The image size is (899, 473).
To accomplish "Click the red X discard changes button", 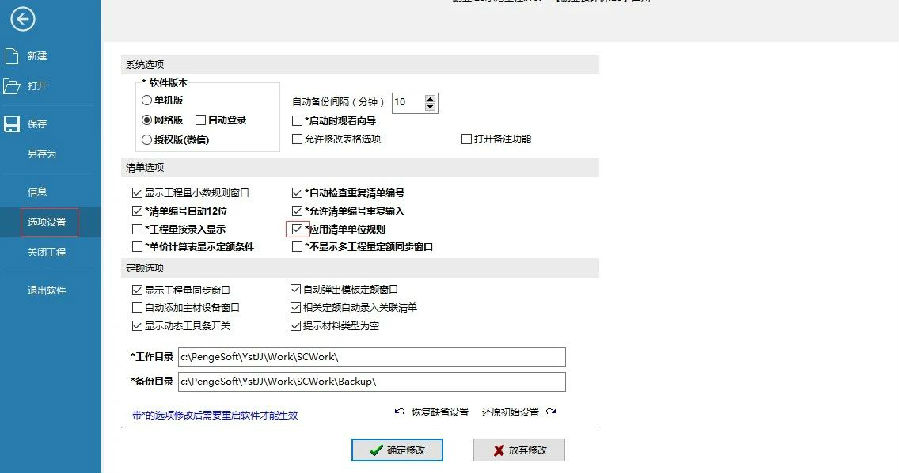I will tap(518, 450).
